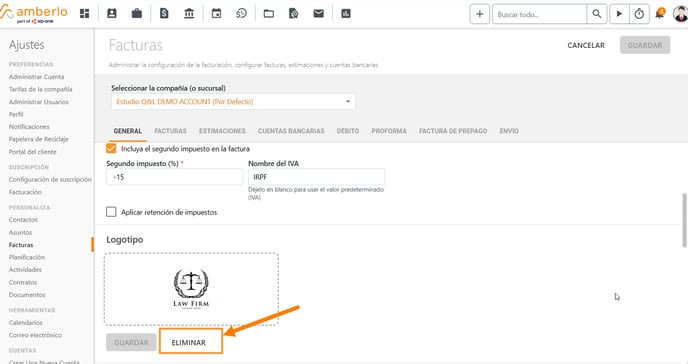Open the Seleccionar la compañía dropdown
This screenshot has height=364, width=688.
click(x=233, y=101)
